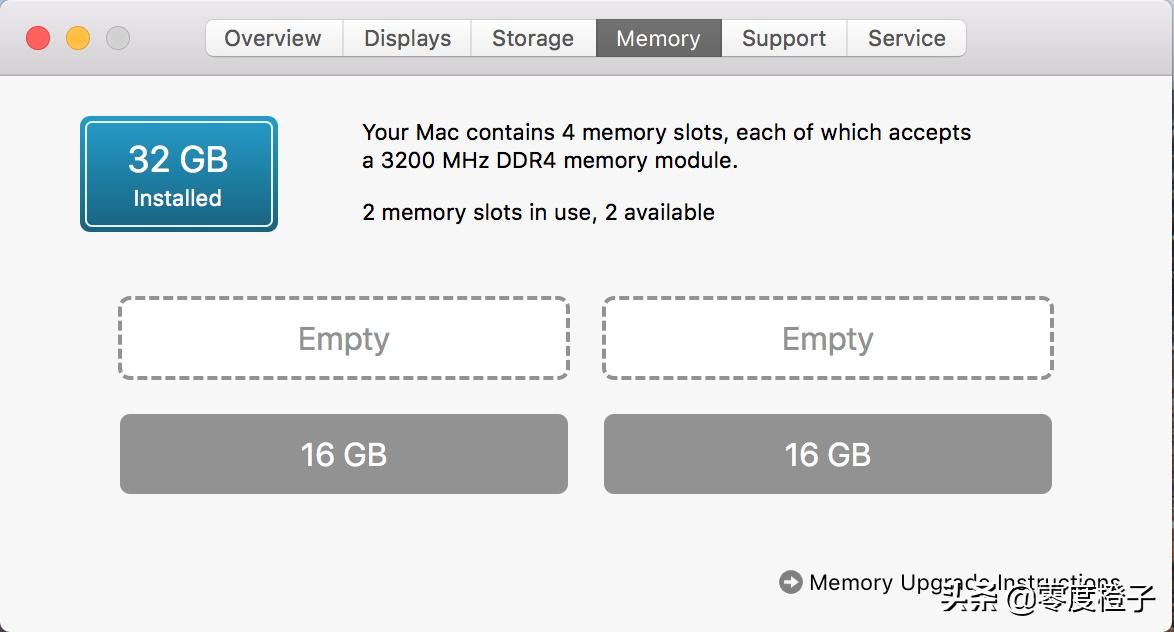Click the second Empty memory slot
This screenshot has width=1174, height=632.
tap(827, 339)
